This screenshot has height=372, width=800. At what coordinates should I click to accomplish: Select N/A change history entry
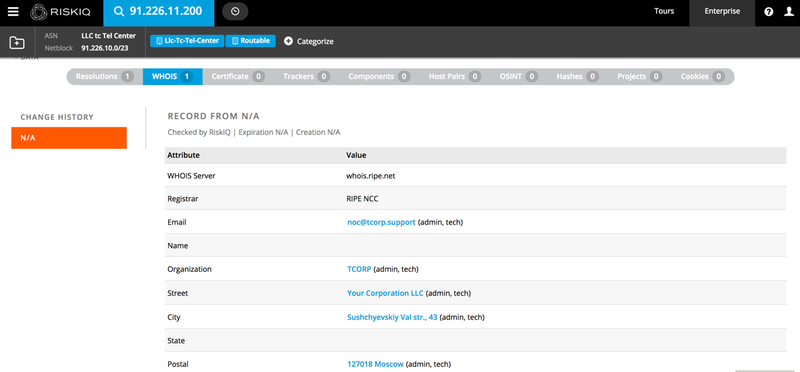pos(69,138)
